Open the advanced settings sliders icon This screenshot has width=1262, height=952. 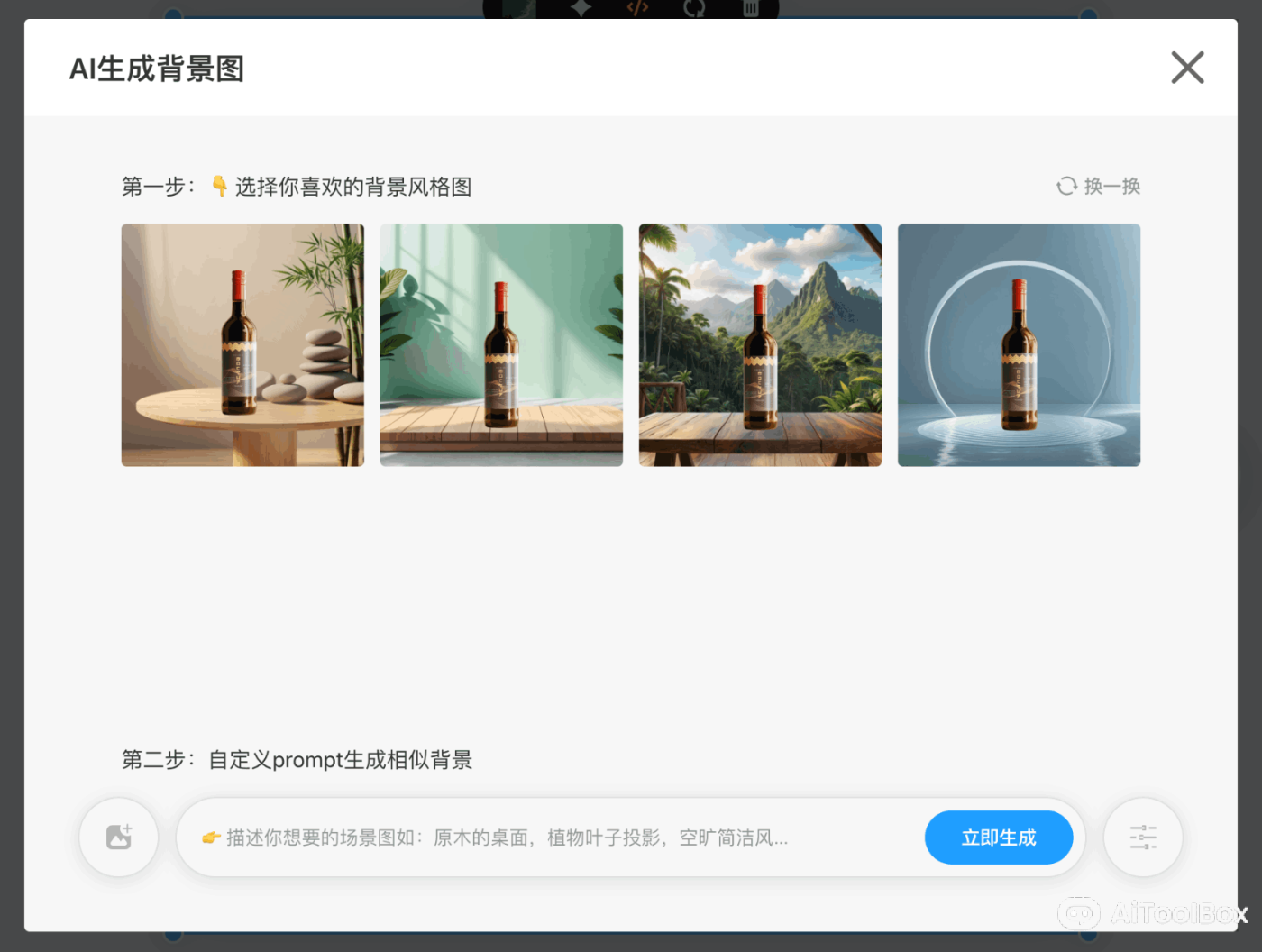pyautogui.click(x=1142, y=837)
